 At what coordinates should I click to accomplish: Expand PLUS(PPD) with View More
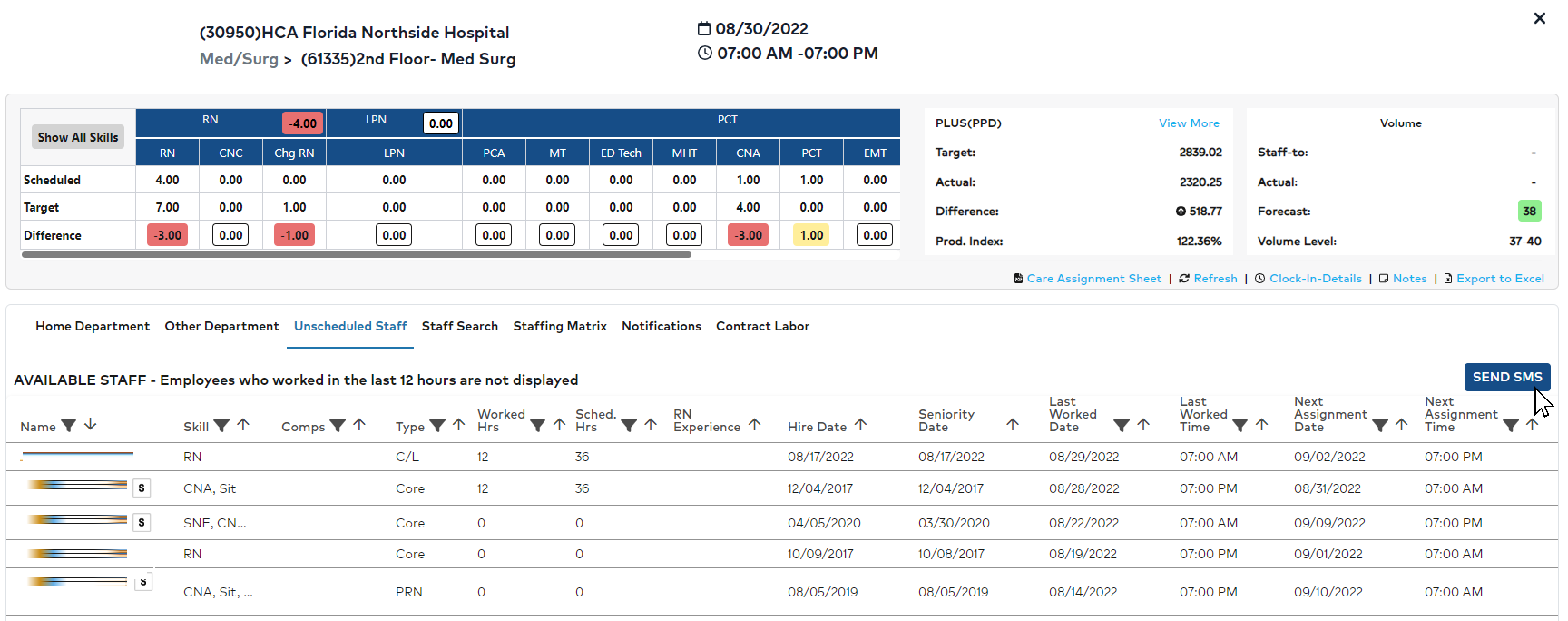tap(1189, 123)
